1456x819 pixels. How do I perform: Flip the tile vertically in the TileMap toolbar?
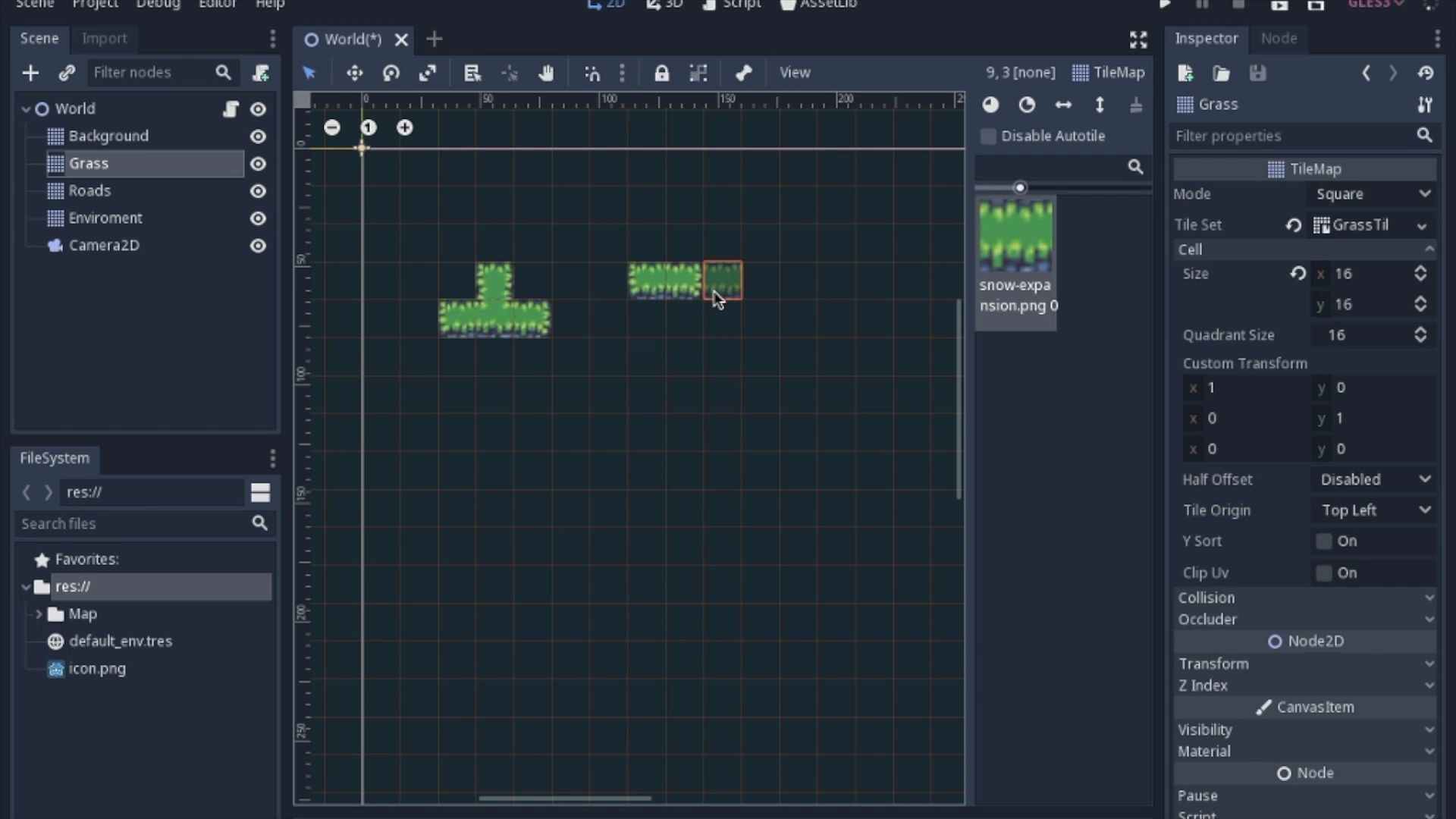click(x=1100, y=105)
